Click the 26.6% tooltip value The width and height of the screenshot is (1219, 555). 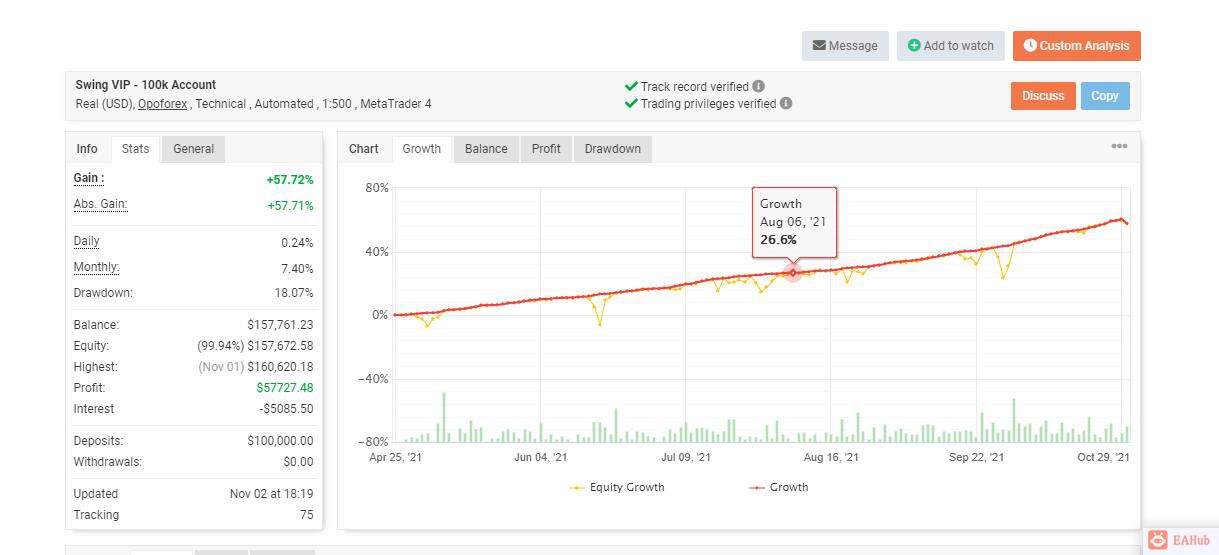click(778, 240)
